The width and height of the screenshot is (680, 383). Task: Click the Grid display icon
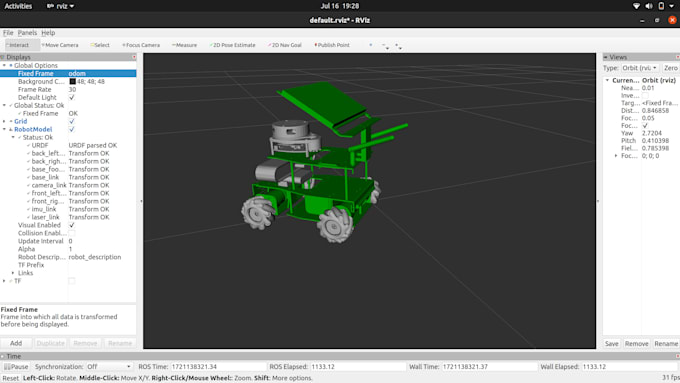pyautogui.click(x=11, y=121)
